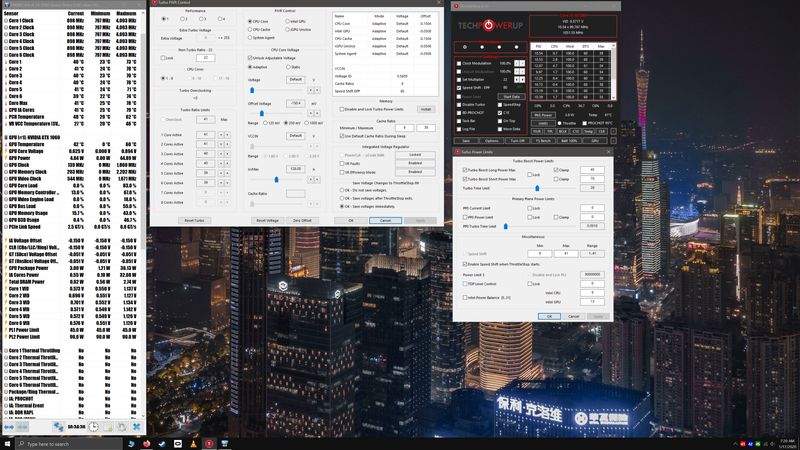Decrease 6 Cores Active ratio stepper

click(x=221, y=183)
